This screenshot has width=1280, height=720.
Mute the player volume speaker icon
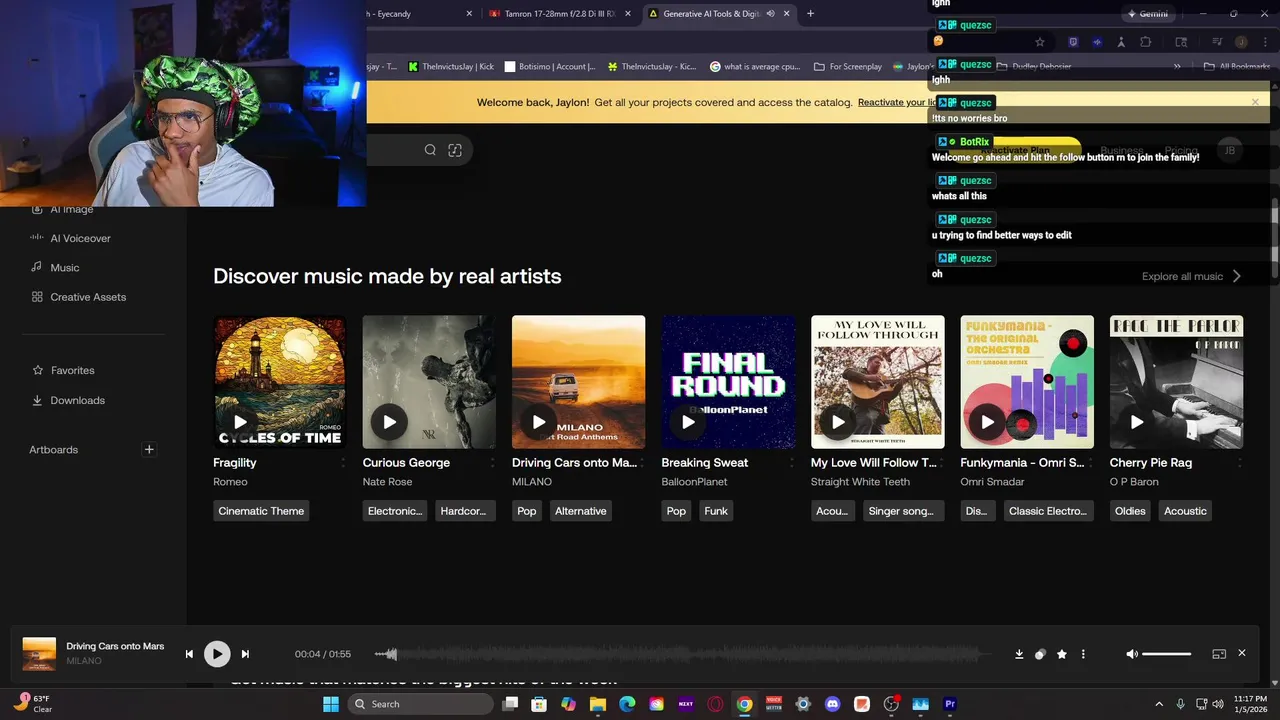click(1132, 654)
